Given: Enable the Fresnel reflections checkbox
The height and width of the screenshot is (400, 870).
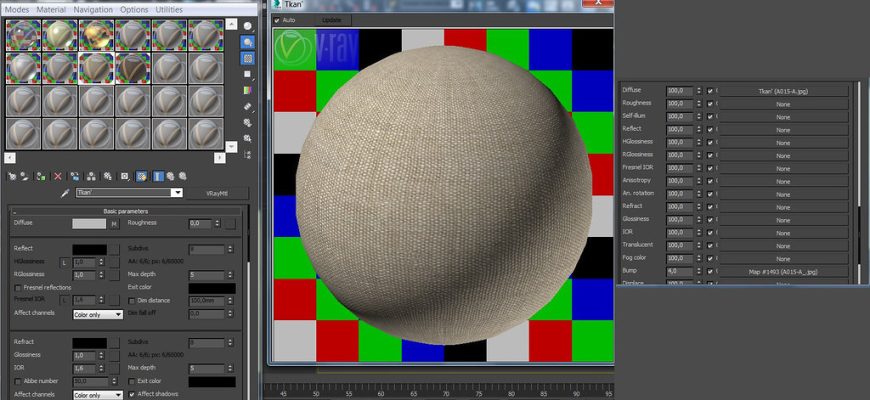Looking at the screenshot, I should pyautogui.click(x=18, y=288).
